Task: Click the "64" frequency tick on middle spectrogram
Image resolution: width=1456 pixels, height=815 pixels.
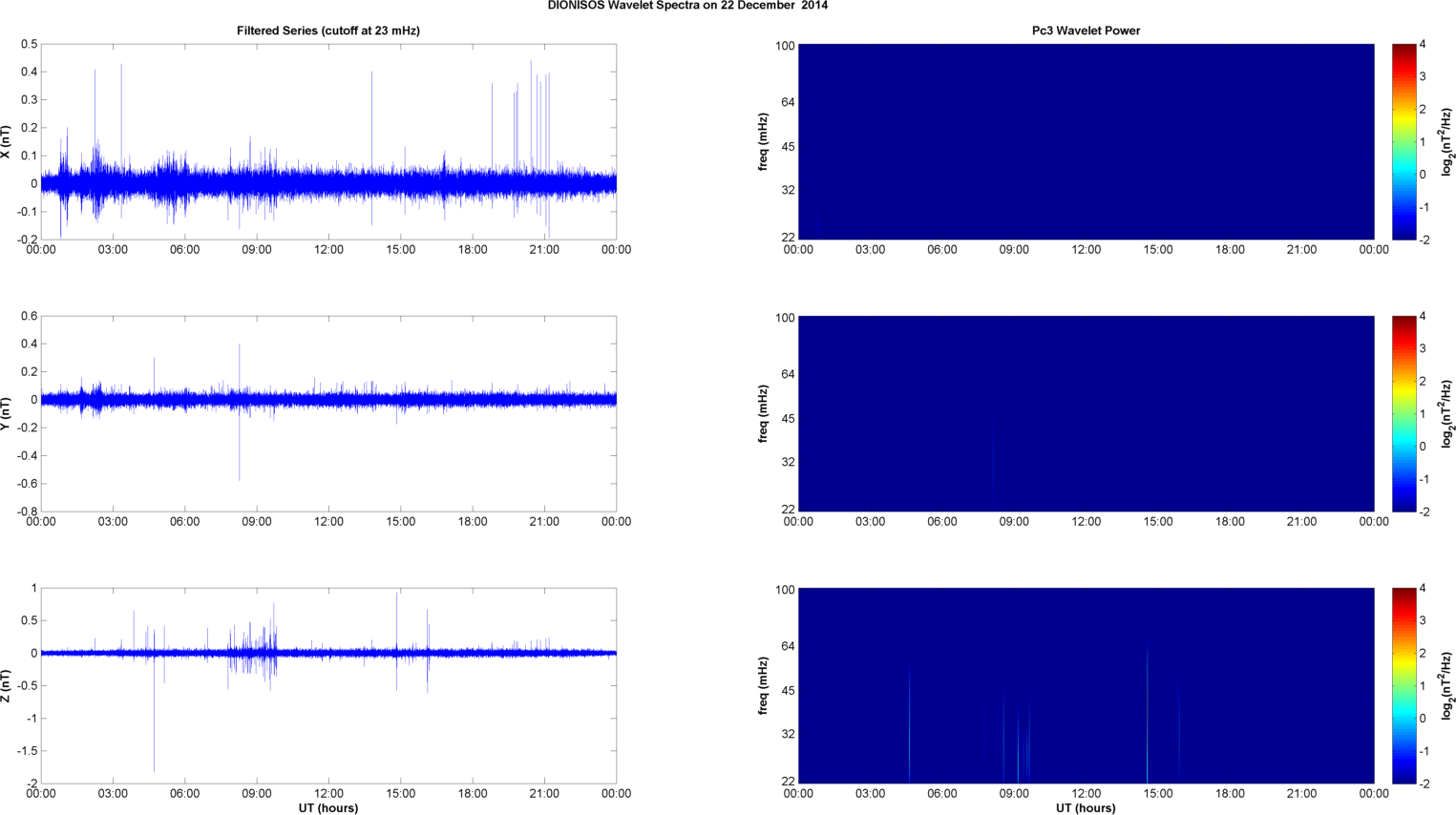Action: (x=789, y=375)
